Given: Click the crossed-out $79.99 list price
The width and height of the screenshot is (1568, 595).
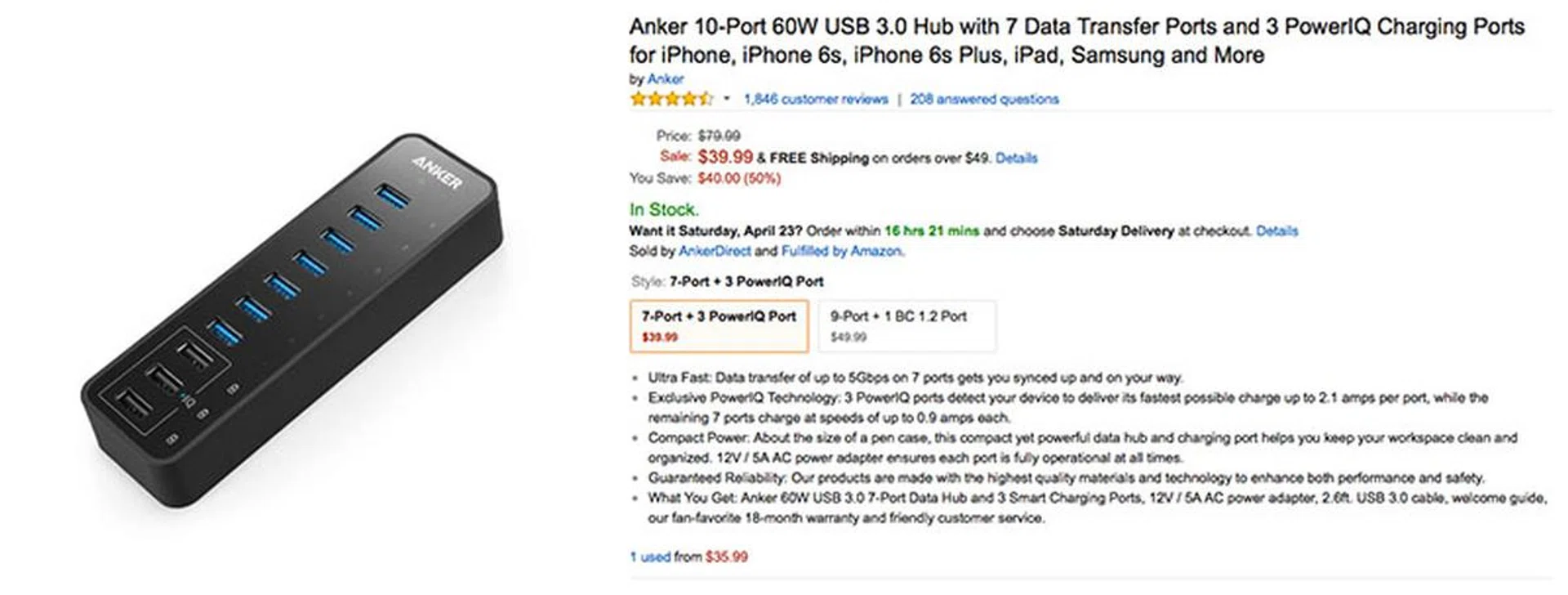Looking at the screenshot, I should (719, 136).
